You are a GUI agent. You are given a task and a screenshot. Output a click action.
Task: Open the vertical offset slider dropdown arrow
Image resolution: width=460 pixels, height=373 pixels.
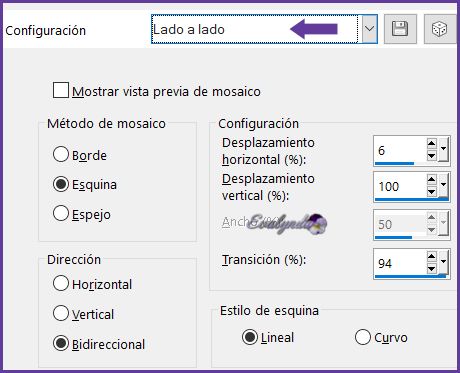pyautogui.click(x=443, y=186)
